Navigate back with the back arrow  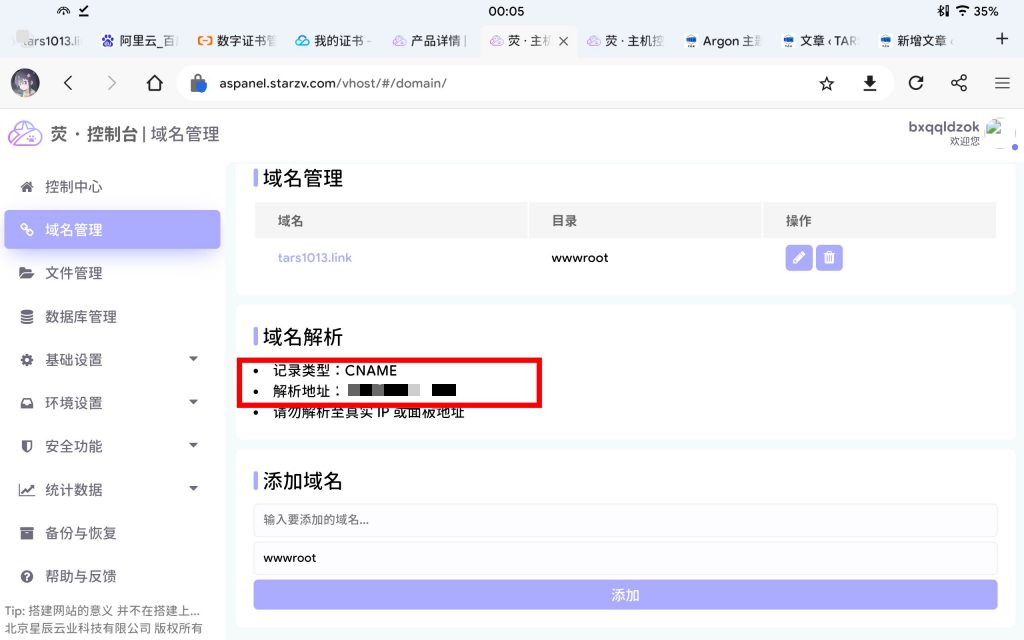tap(68, 84)
